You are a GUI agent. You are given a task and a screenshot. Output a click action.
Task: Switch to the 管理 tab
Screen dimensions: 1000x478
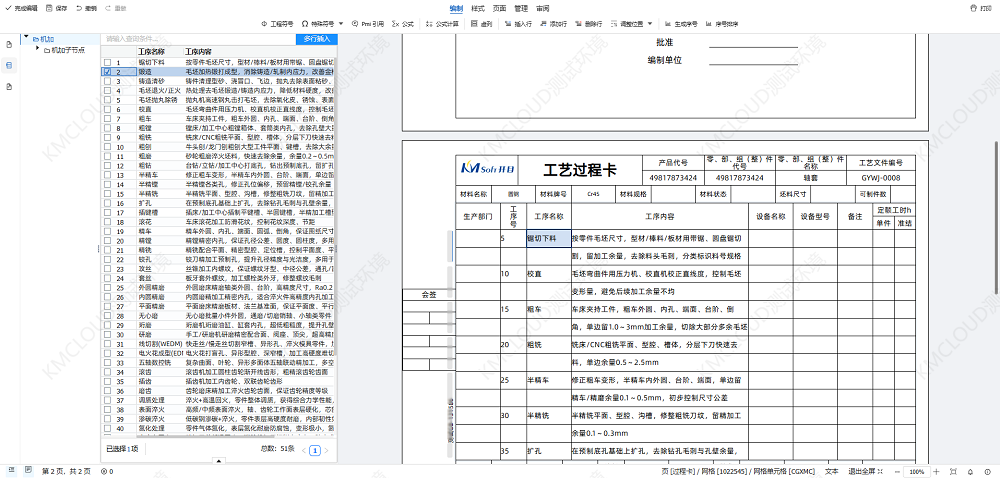click(521, 8)
